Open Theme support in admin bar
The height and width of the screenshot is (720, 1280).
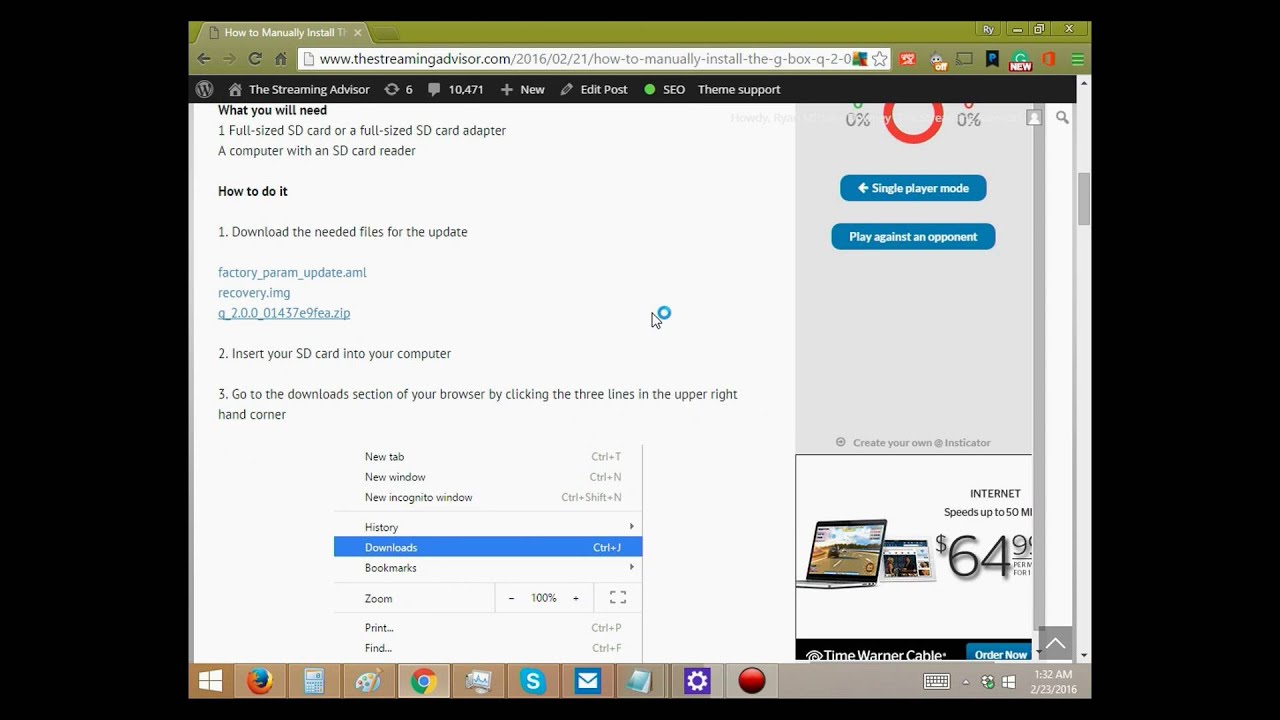click(739, 89)
